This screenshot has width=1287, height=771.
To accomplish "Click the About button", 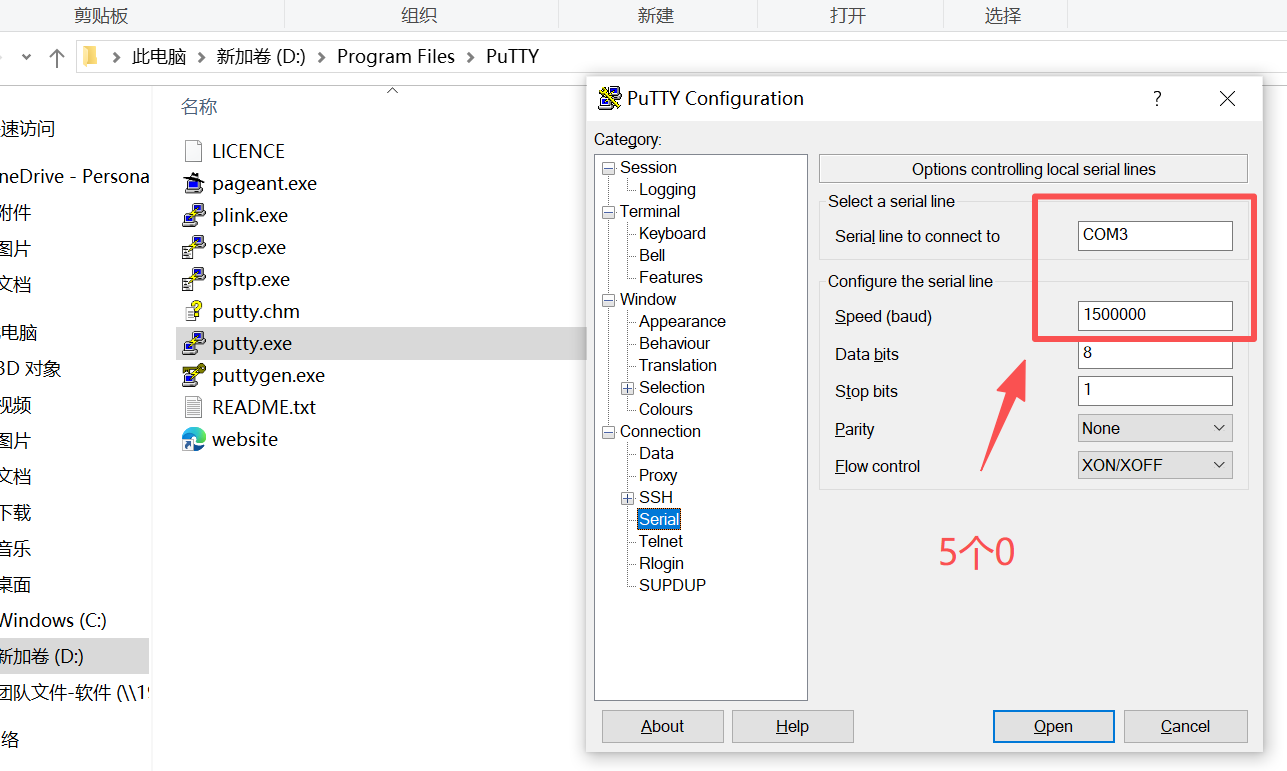I will (663, 726).
